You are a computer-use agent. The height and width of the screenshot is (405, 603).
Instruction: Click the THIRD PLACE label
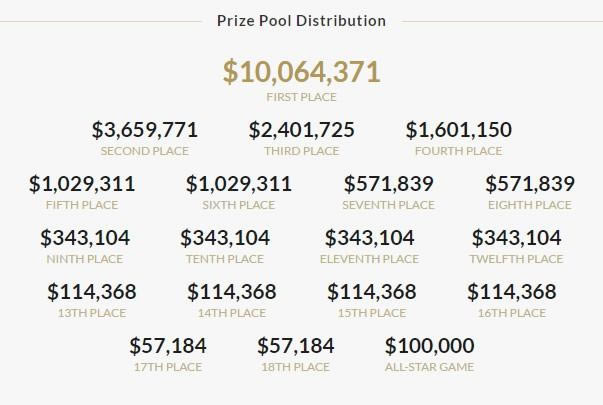301,151
